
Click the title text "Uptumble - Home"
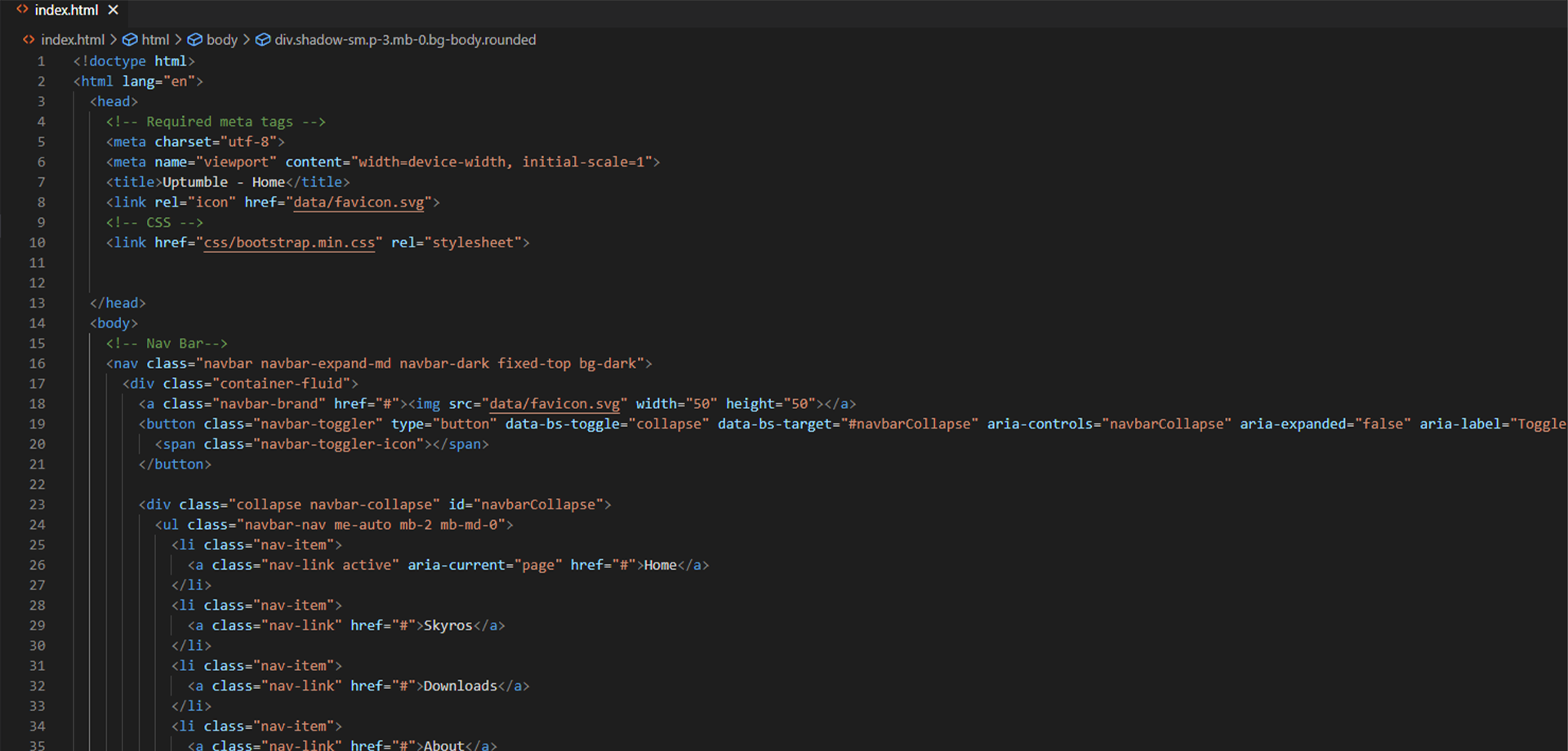click(224, 182)
